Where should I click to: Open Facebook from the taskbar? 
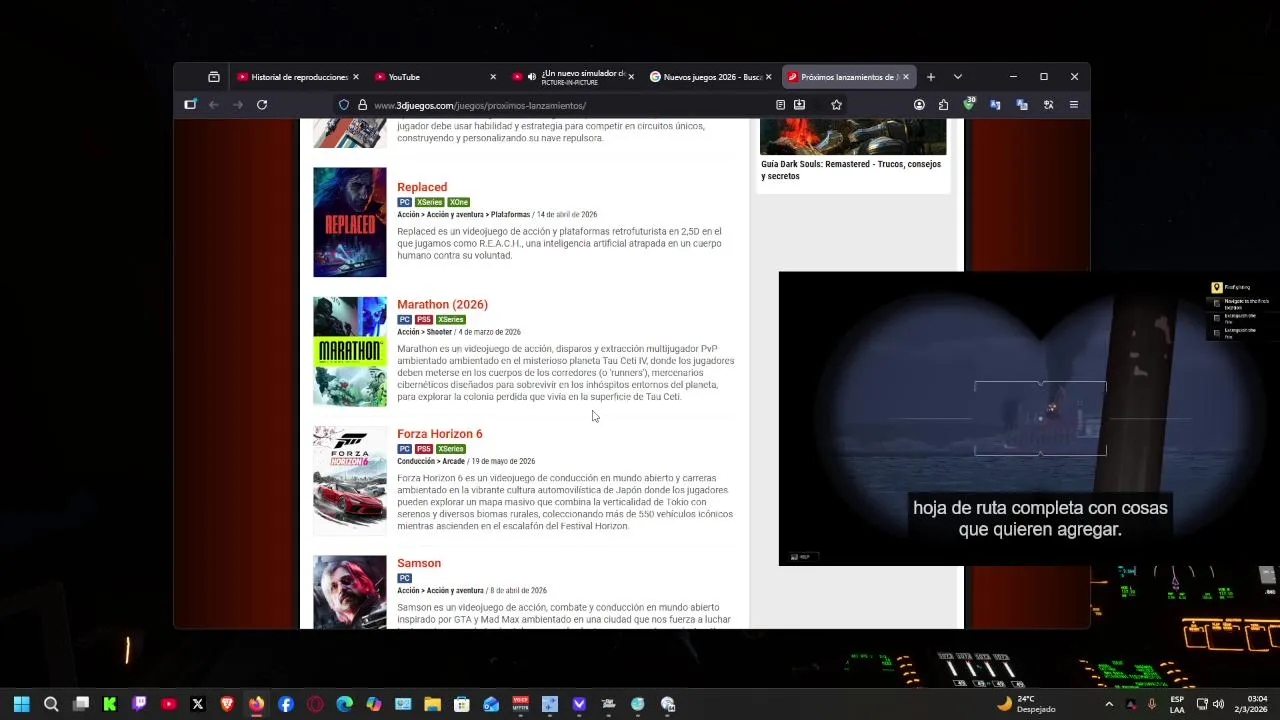coord(286,704)
